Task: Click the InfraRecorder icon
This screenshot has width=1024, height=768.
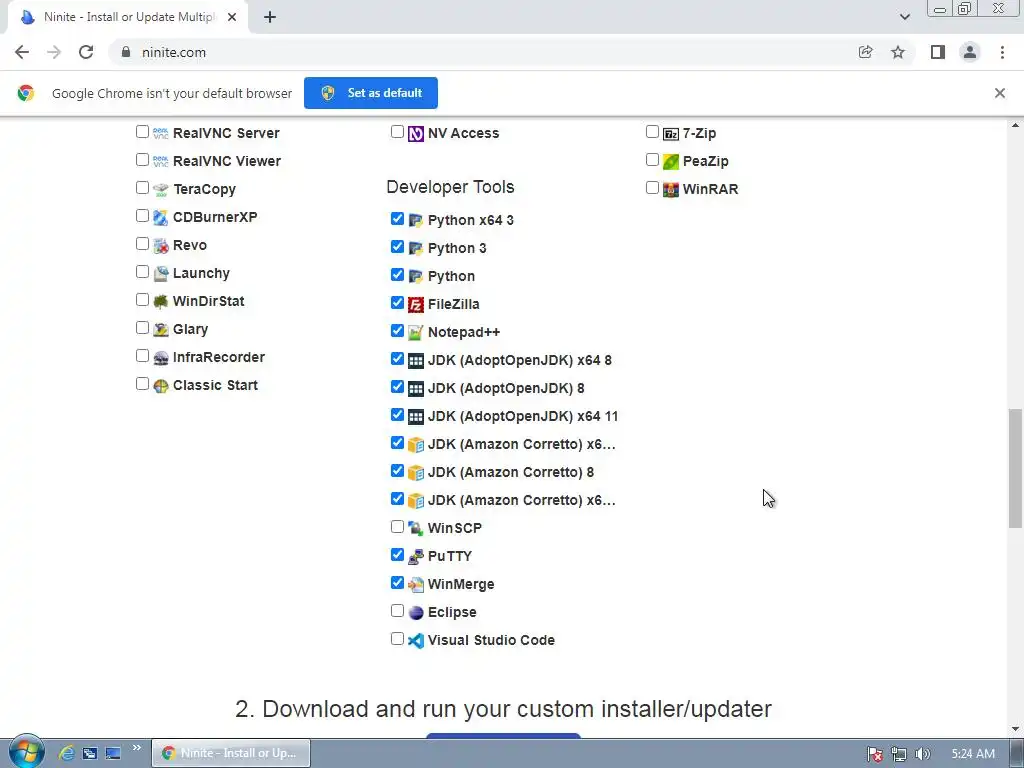Action: coord(161,358)
